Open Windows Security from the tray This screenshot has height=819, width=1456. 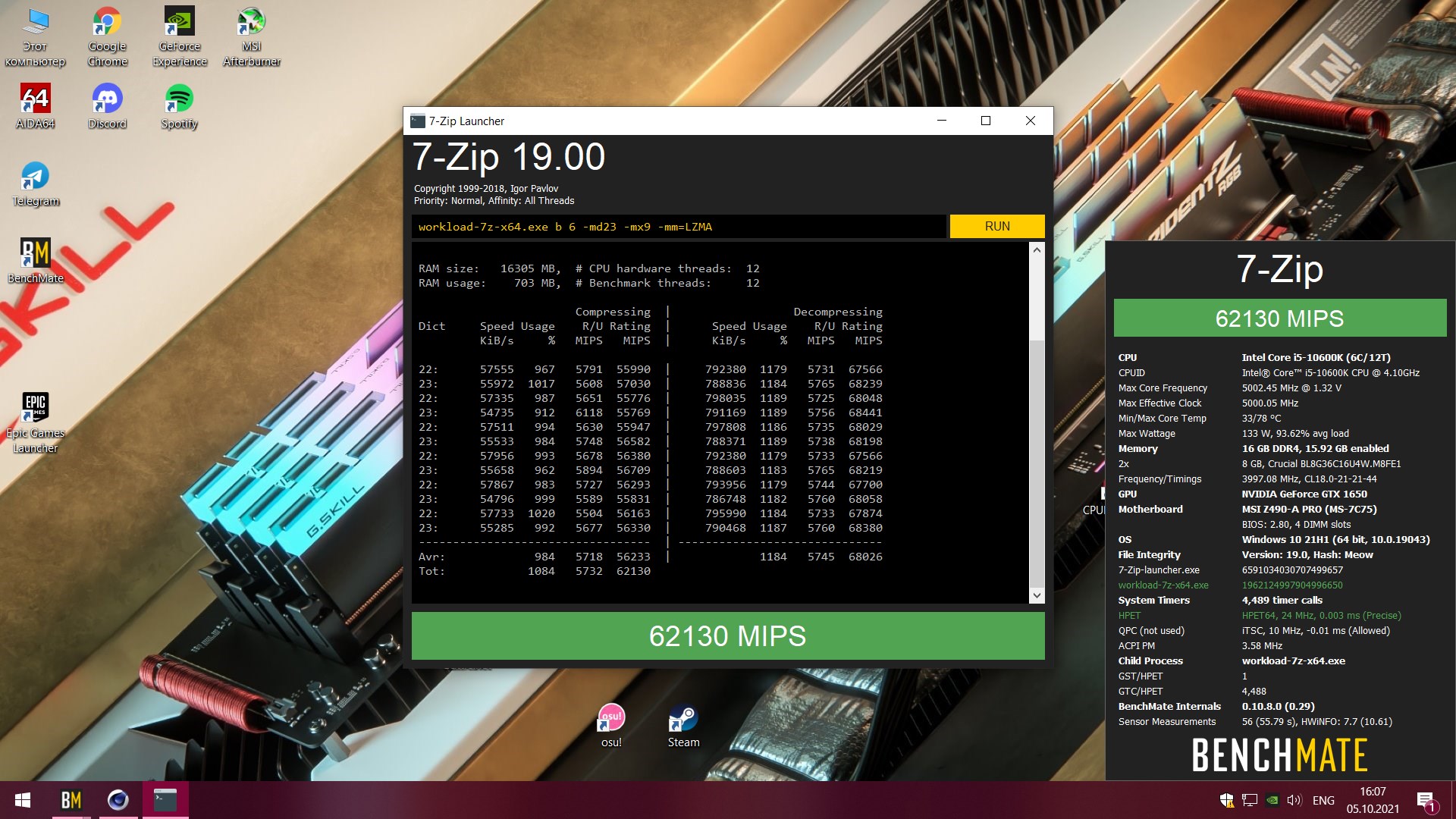(x=1226, y=800)
